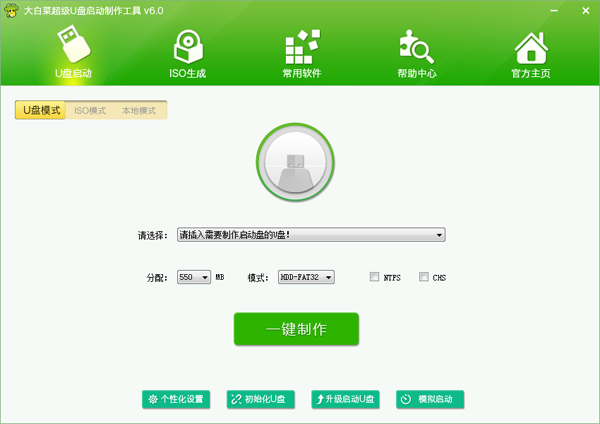The image size is (600, 424).
Task: Switch to the 本地模式 tab
Action: click(x=139, y=111)
